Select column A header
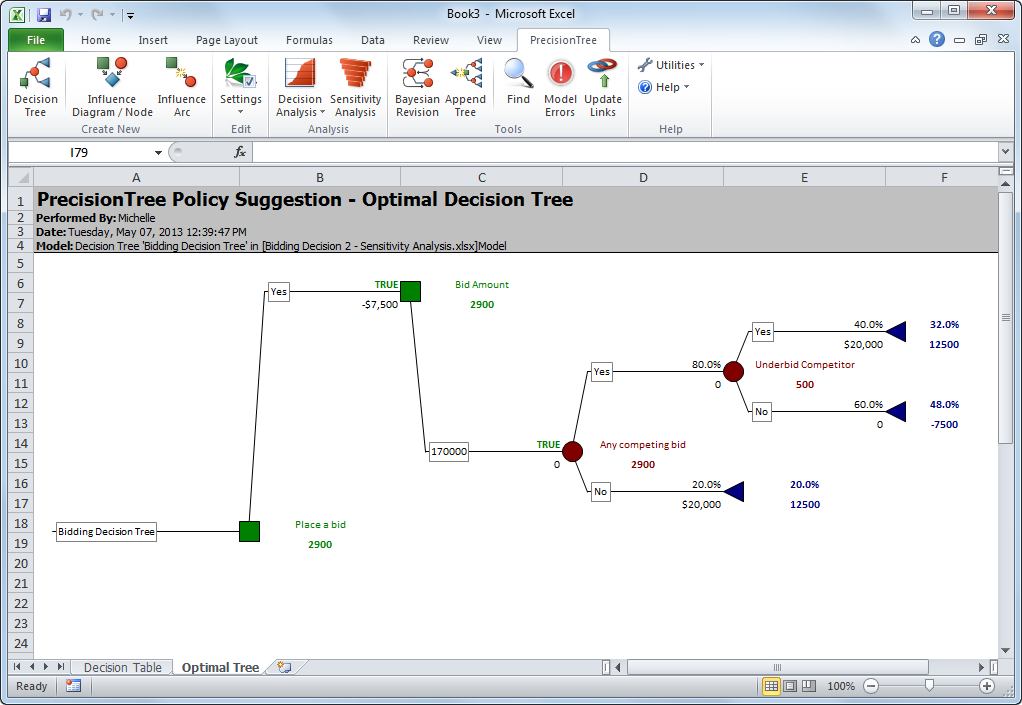Viewport: 1022px width, 705px height. point(136,177)
